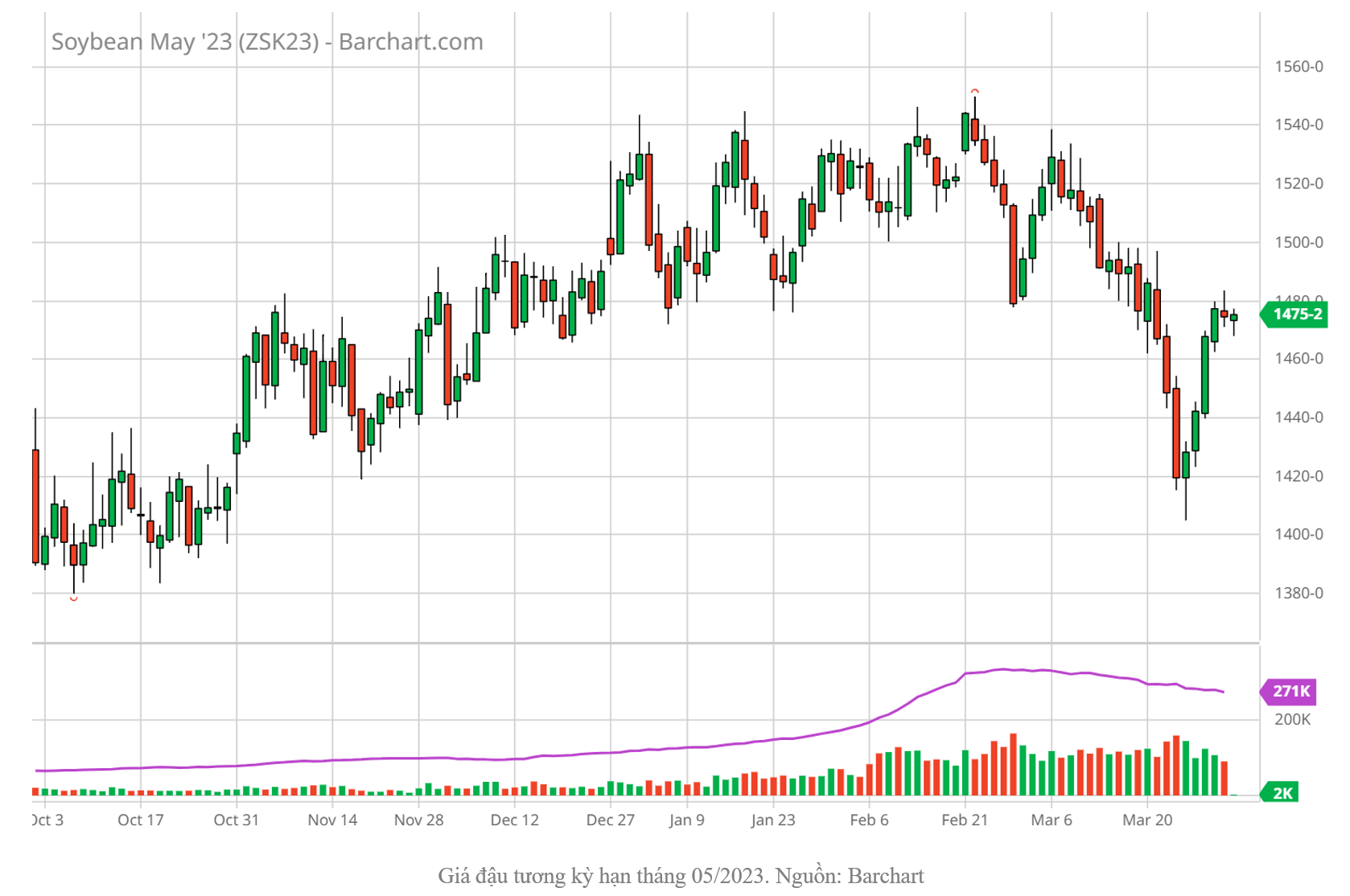Click the 1560-0 price axis label
The image size is (1350, 896).
point(1299,67)
